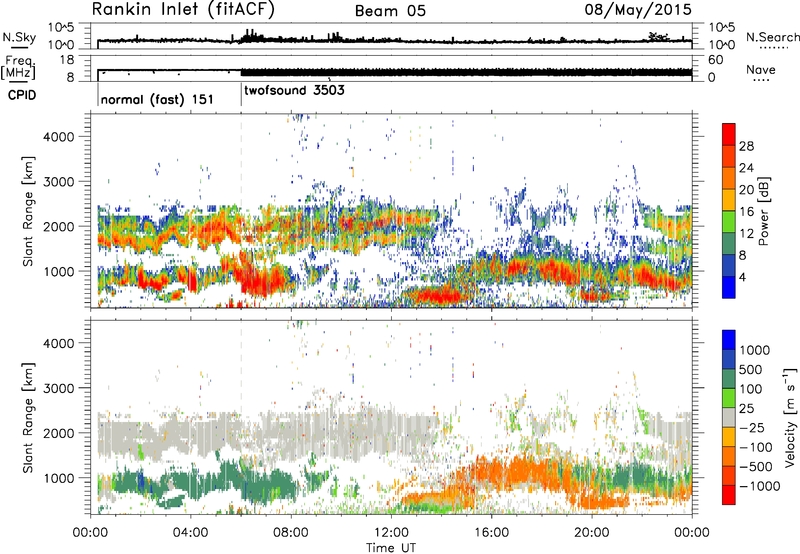Click the '20:00' time axis label

coord(591,533)
